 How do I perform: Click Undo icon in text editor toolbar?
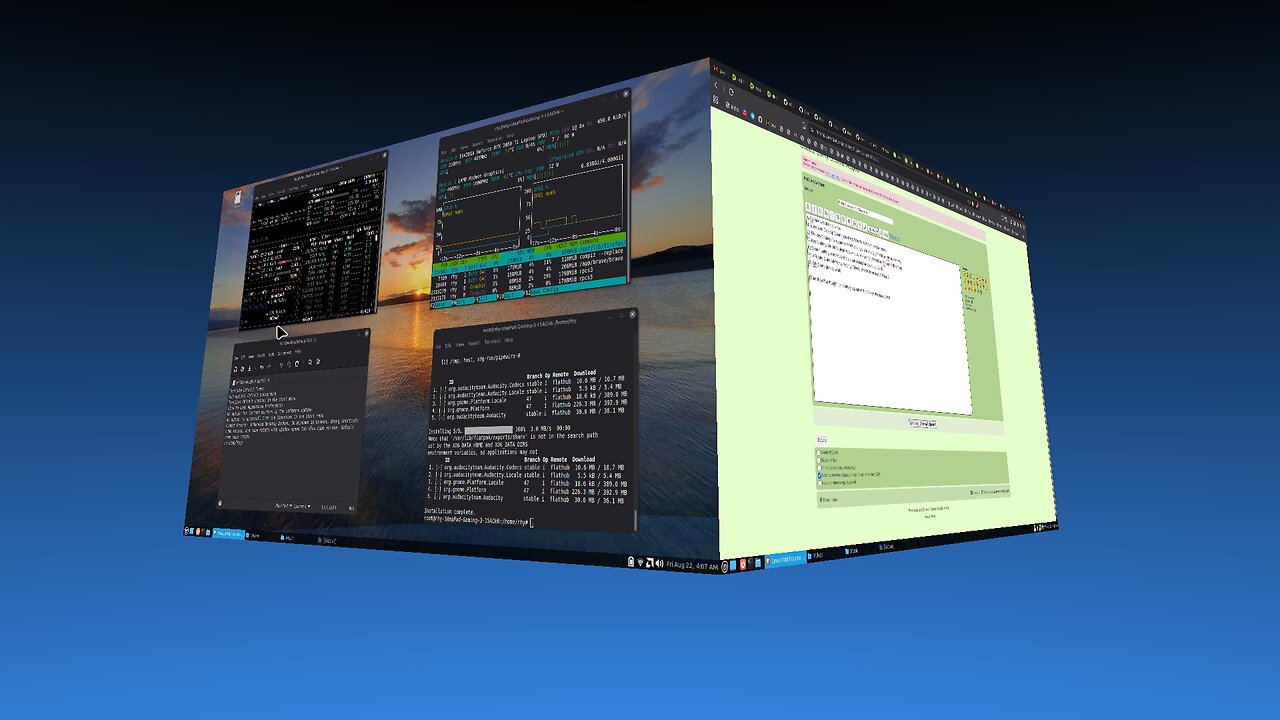point(262,367)
